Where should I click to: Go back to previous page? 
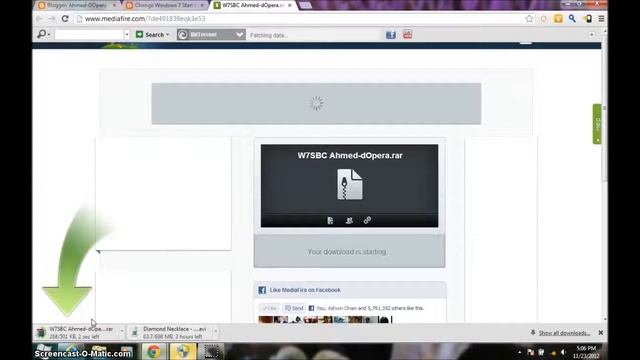coord(39,18)
